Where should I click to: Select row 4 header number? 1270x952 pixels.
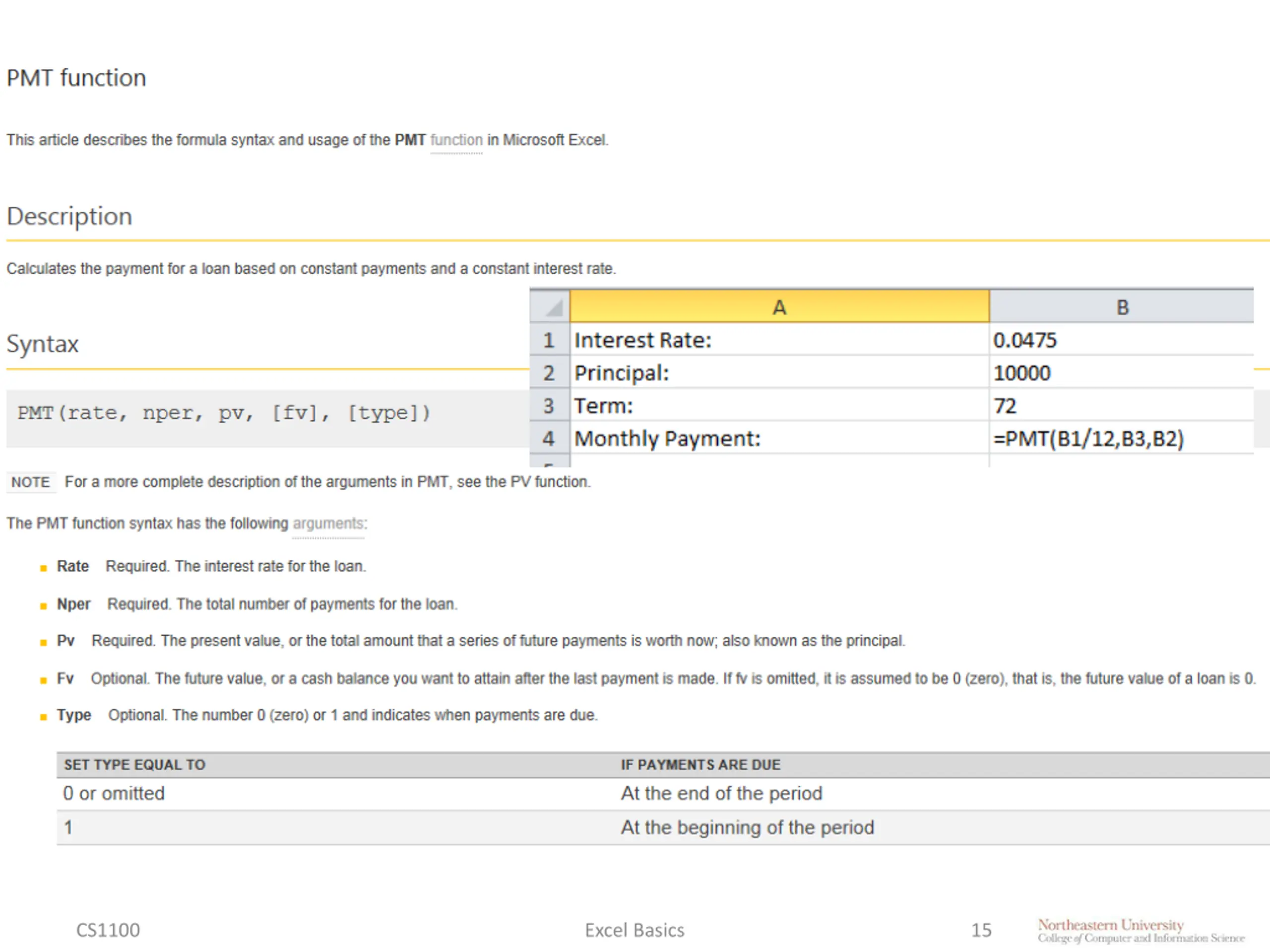(x=549, y=439)
